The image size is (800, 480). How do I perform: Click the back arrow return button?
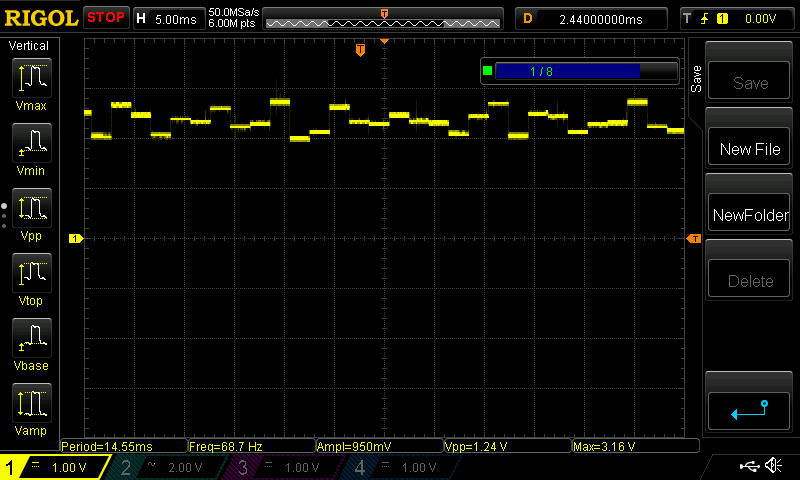point(749,408)
